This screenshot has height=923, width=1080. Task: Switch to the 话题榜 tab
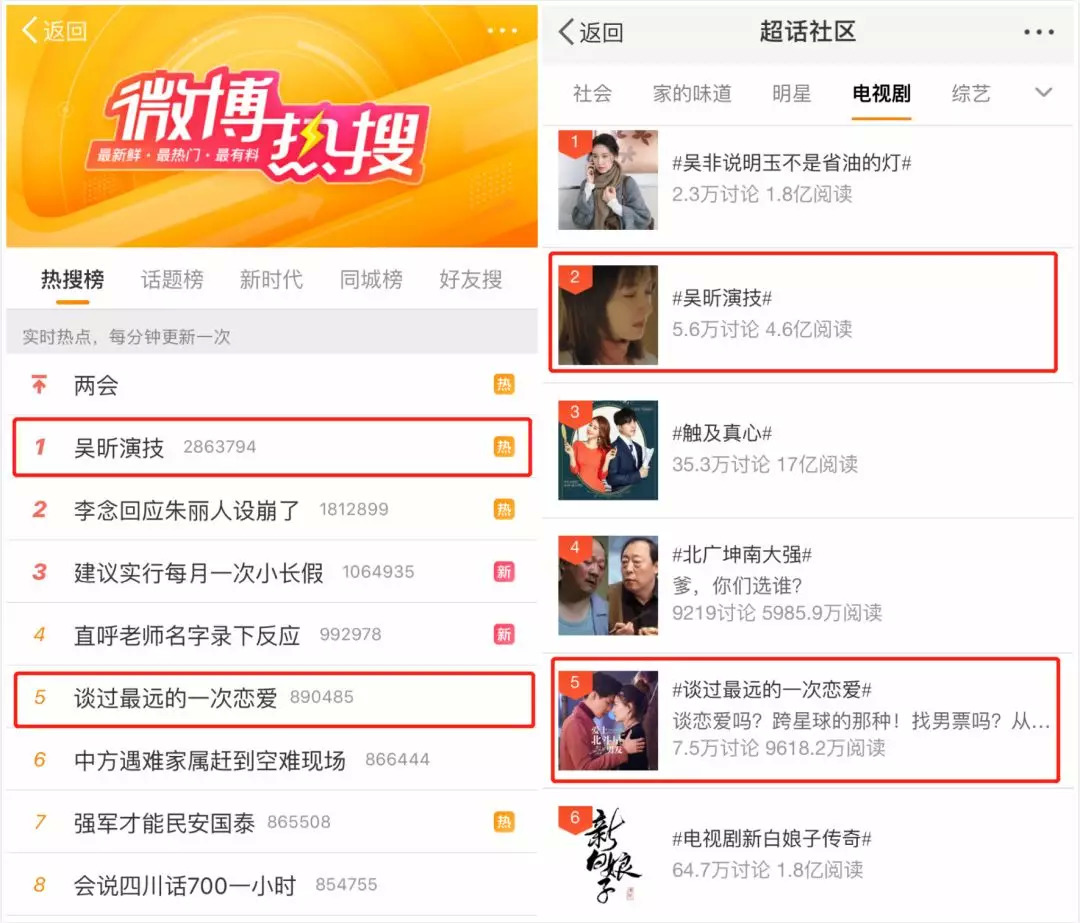pos(172,280)
